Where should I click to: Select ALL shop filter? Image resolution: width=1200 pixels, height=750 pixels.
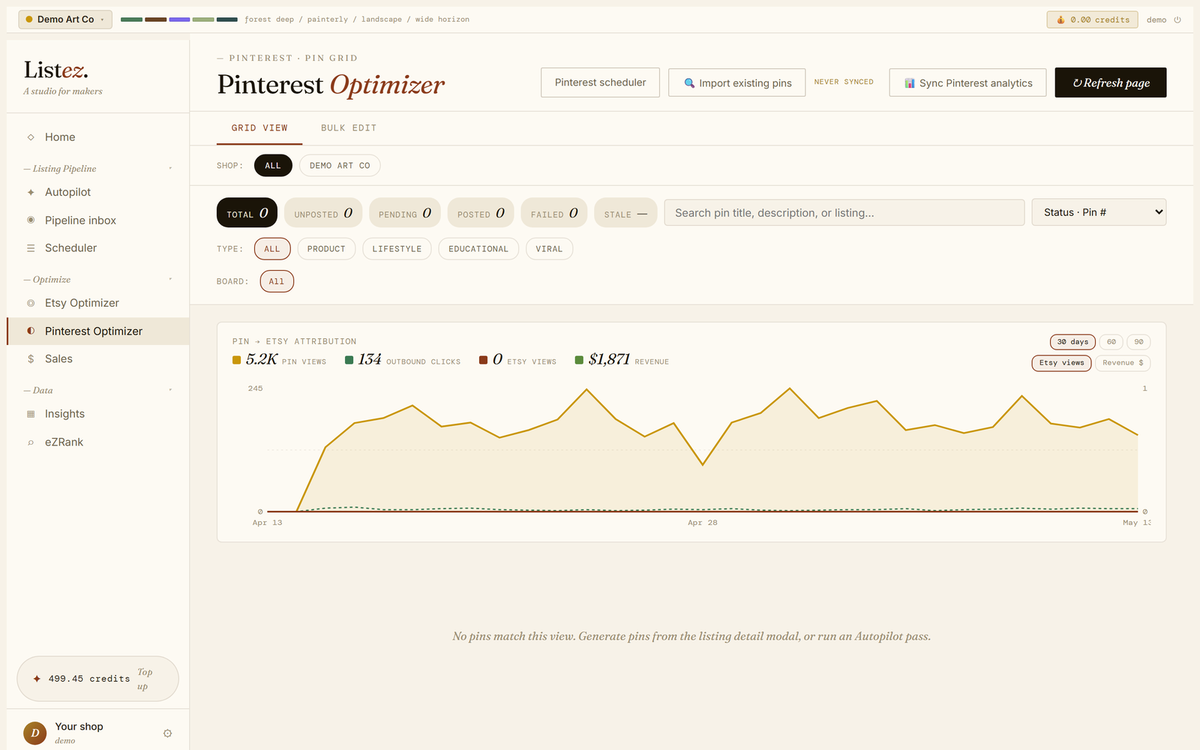pos(273,165)
